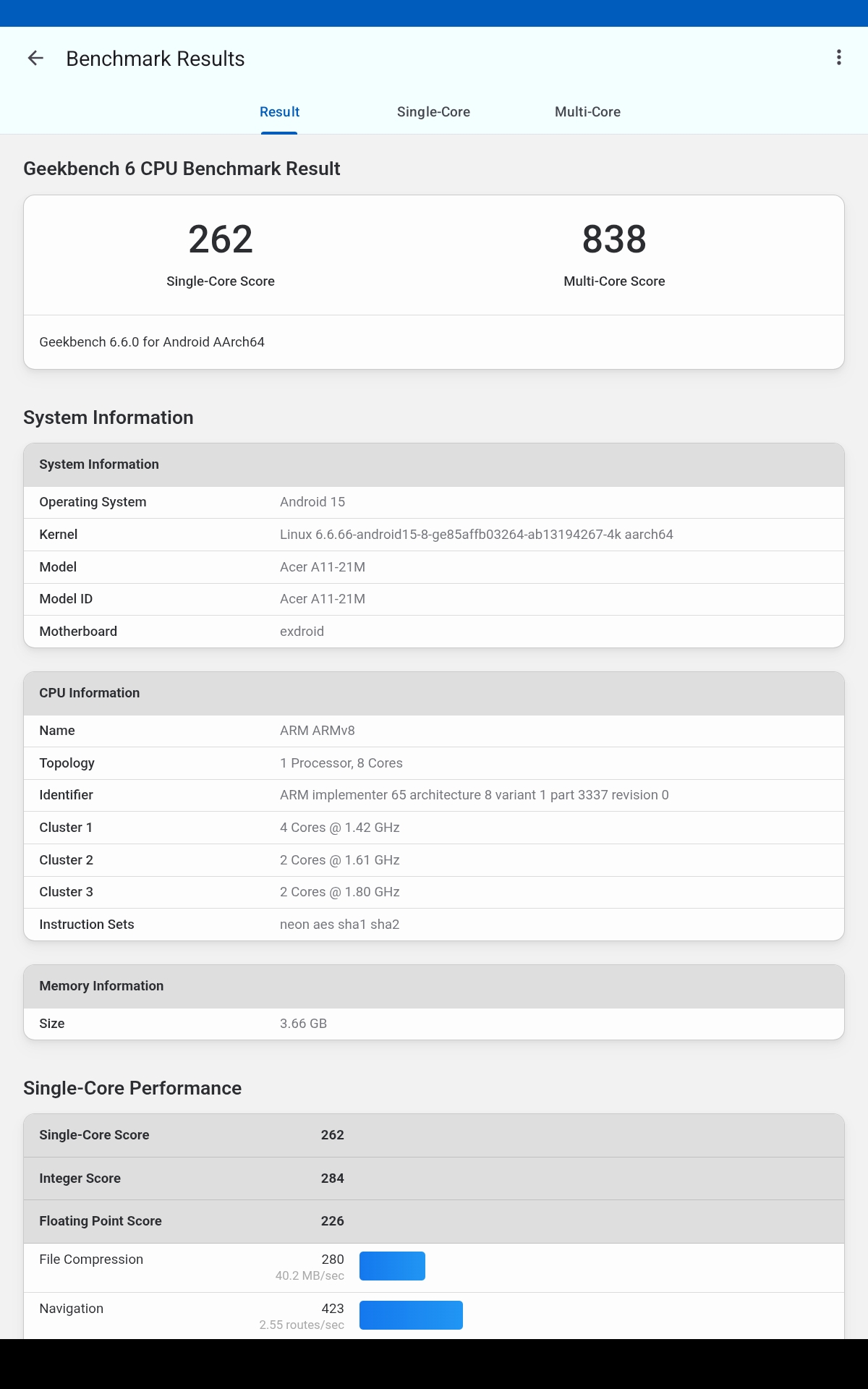Click the File Compression score bar
Image resolution: width=868 pixels, height=1389 pixels.
point(392,1266)
